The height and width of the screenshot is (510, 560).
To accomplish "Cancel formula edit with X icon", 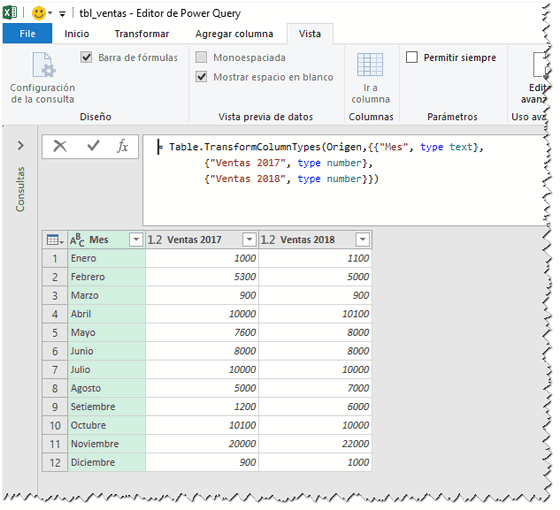I will point(60,146).
